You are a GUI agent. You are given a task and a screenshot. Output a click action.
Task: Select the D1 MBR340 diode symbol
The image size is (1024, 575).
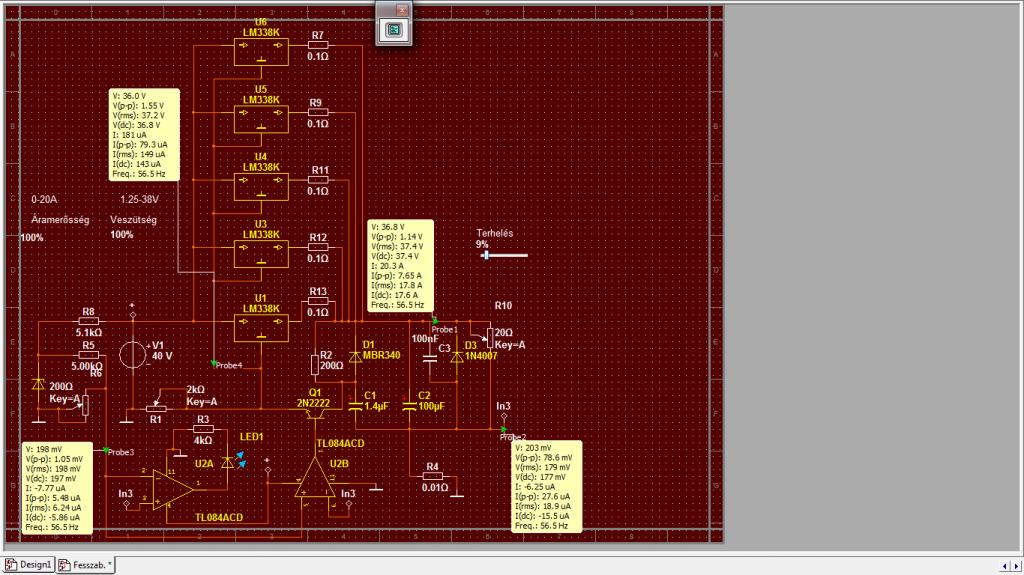point(356,357)
